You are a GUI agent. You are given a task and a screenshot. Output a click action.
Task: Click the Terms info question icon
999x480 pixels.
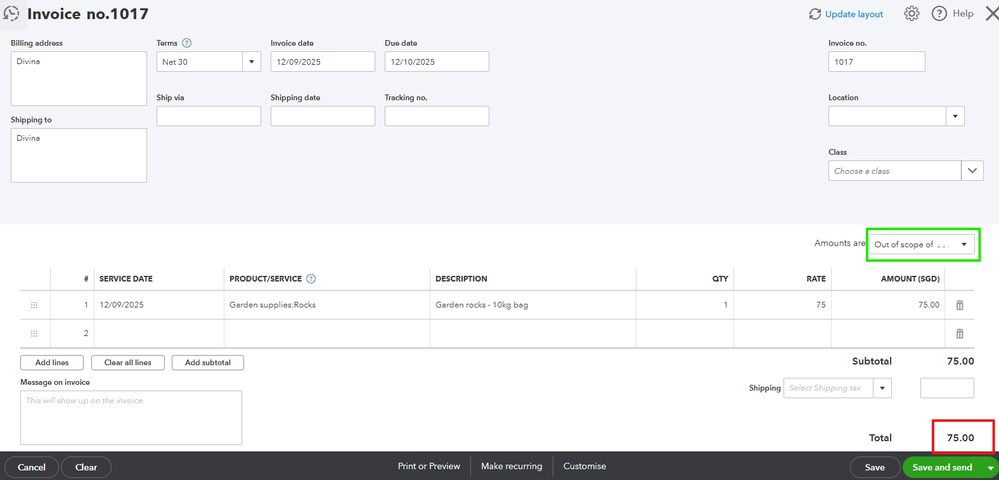pyautogui.click(x=187, y=43)
